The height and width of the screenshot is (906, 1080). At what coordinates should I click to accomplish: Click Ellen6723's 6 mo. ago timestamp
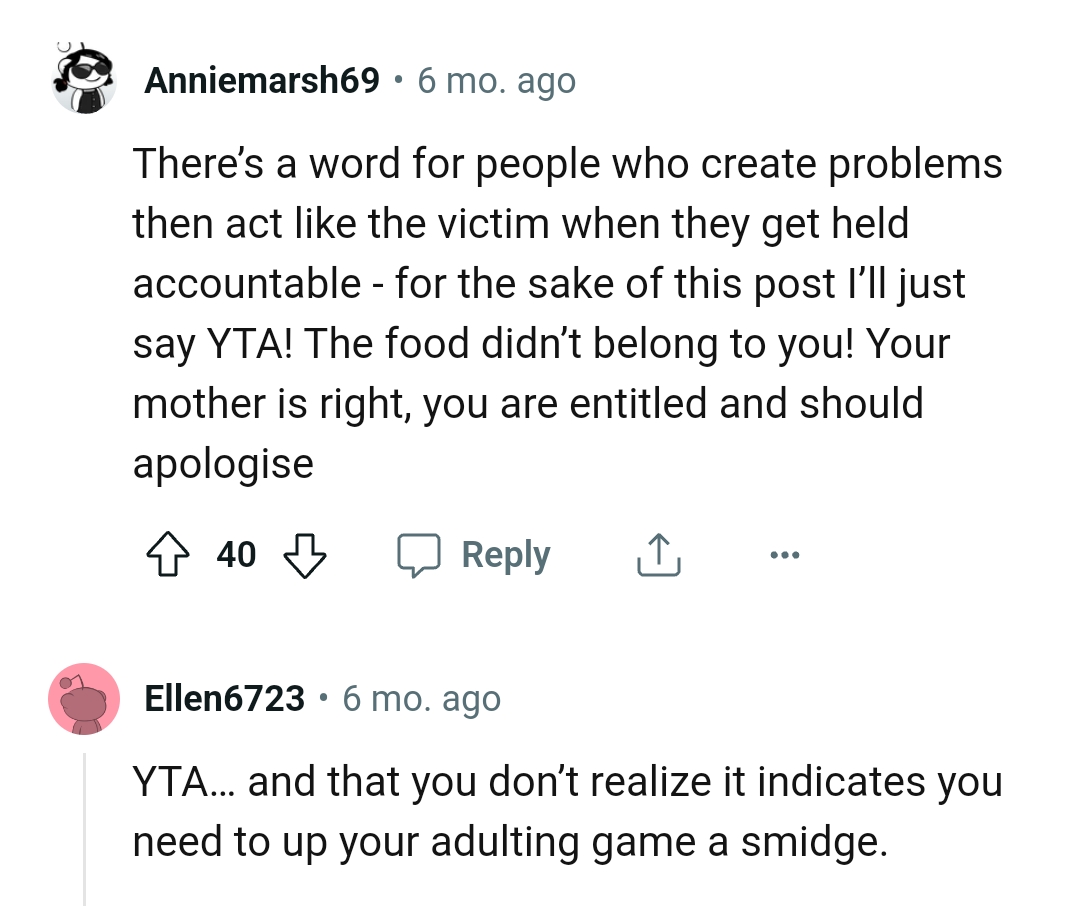point(420,698)
